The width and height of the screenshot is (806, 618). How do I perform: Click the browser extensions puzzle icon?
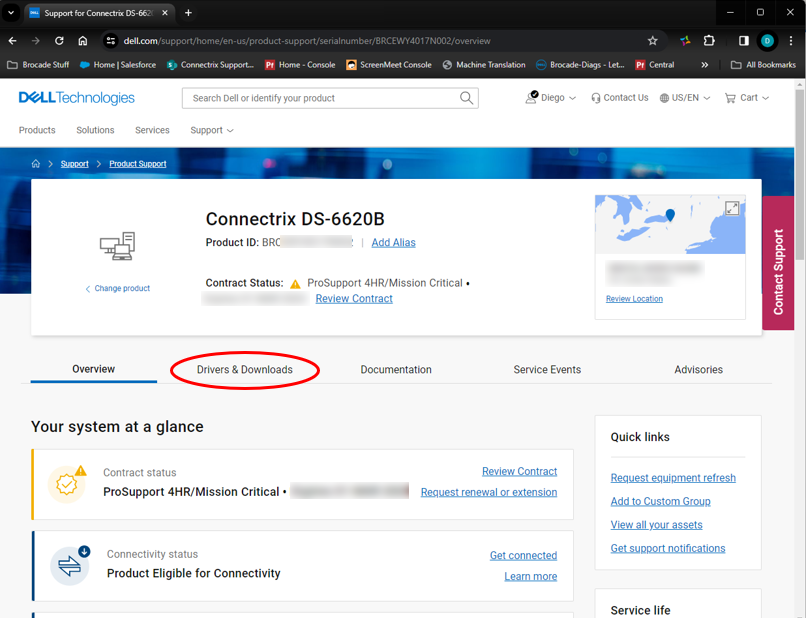point(709,41)
